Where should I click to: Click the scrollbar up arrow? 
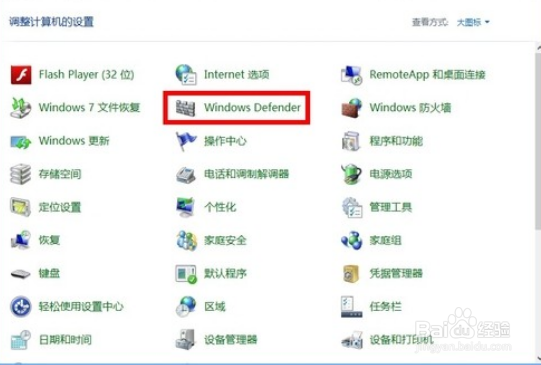539,47
